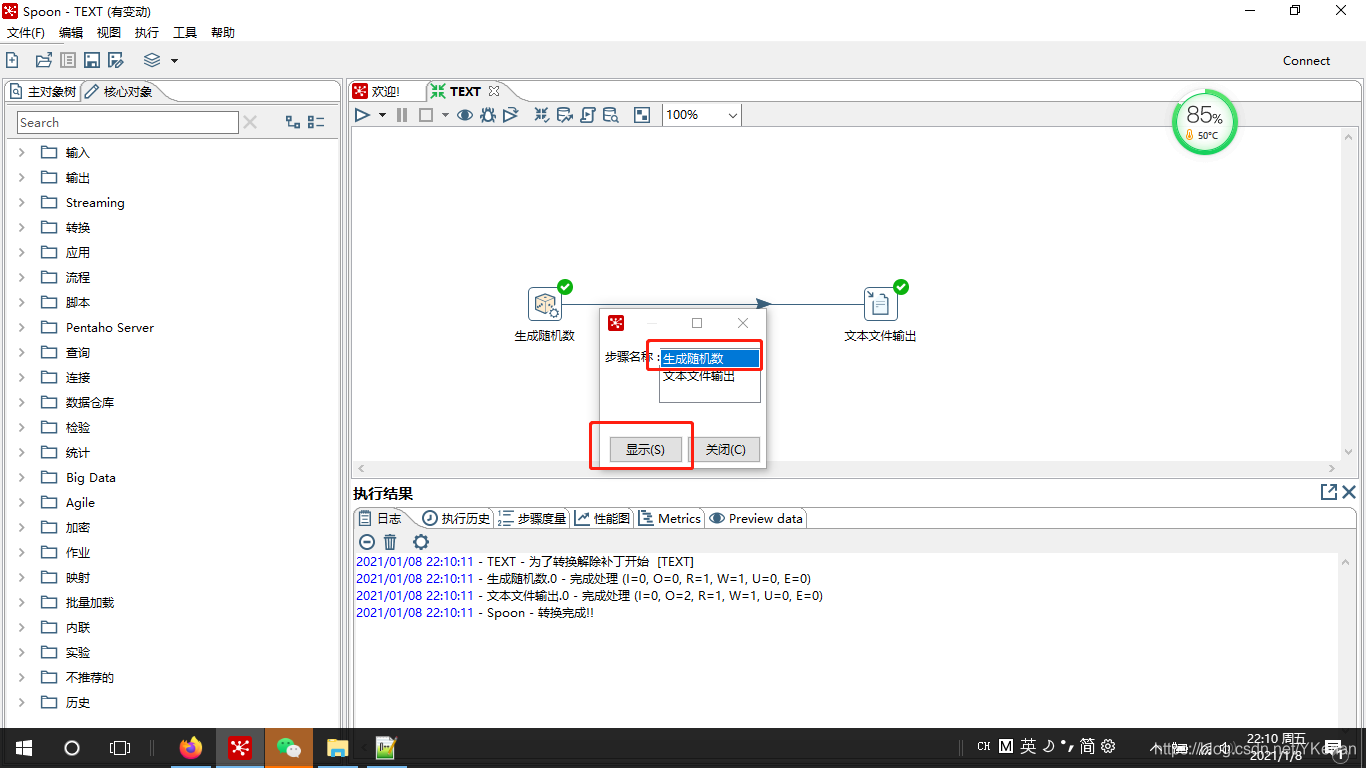Debug the transformation with bug icon

(x=488, y=115)
